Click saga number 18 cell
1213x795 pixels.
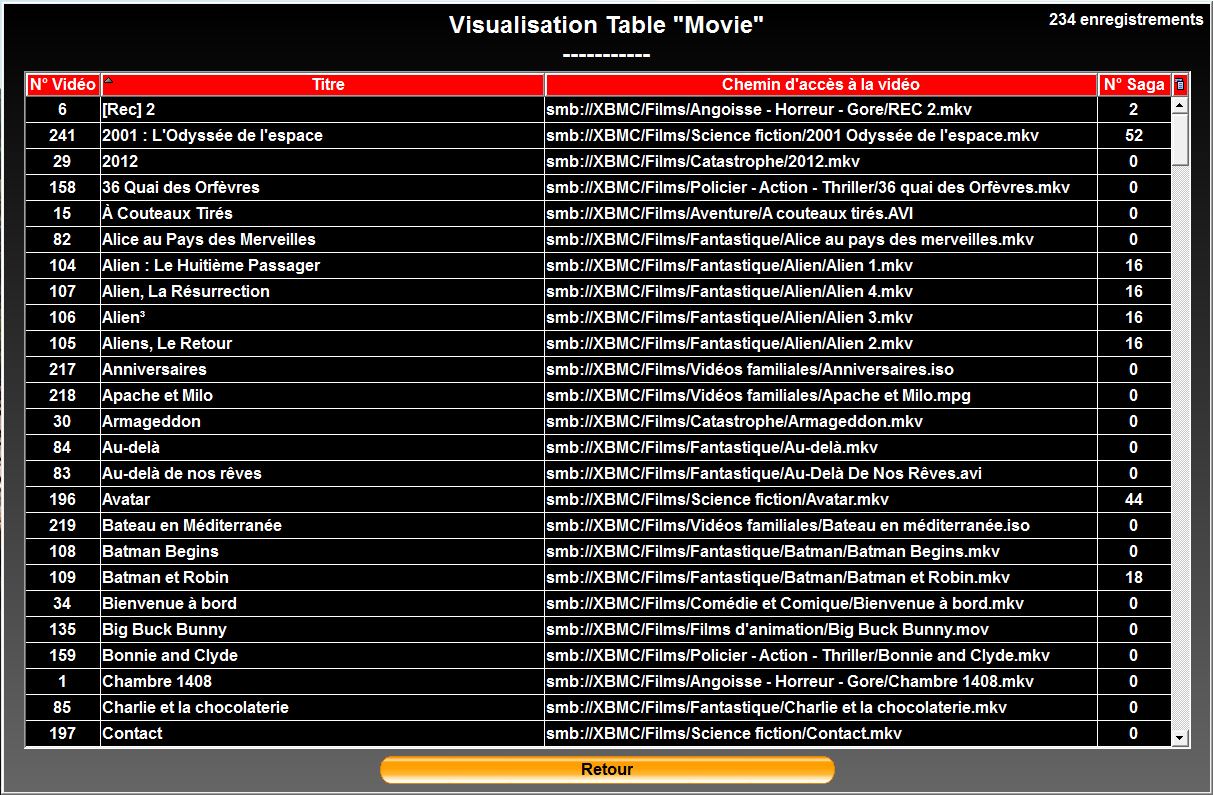[1134, 577]
